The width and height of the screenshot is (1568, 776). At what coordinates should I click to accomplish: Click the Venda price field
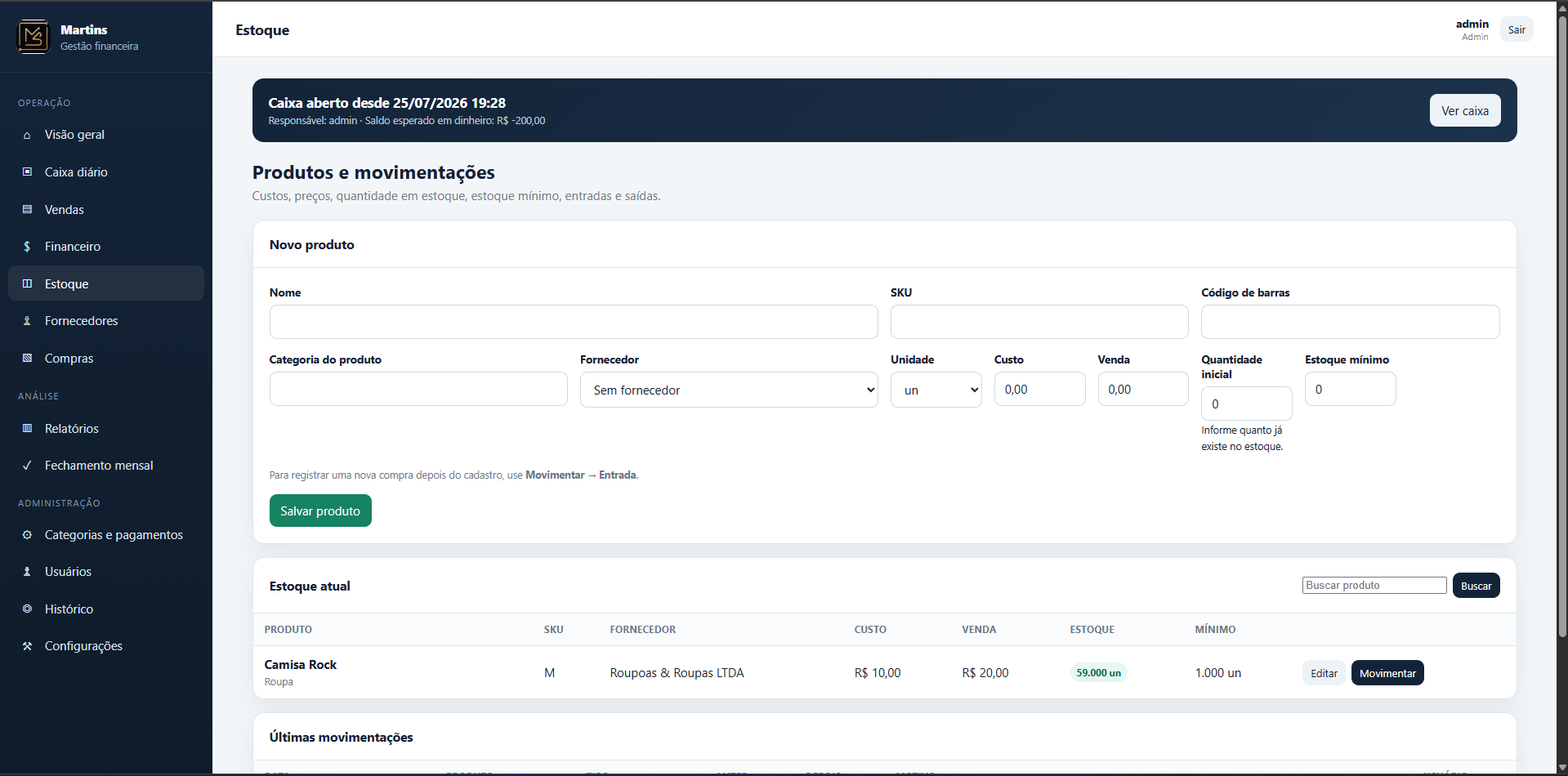(x=1143, y=389)
